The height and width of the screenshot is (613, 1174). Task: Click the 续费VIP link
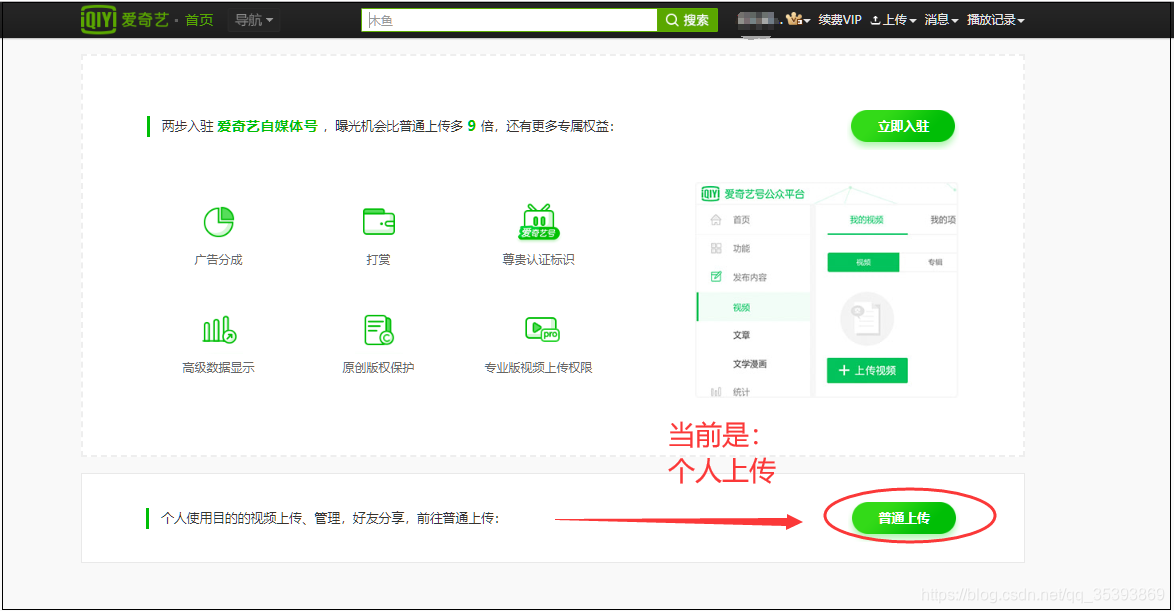pyautogui.click(x=840, y=20)
